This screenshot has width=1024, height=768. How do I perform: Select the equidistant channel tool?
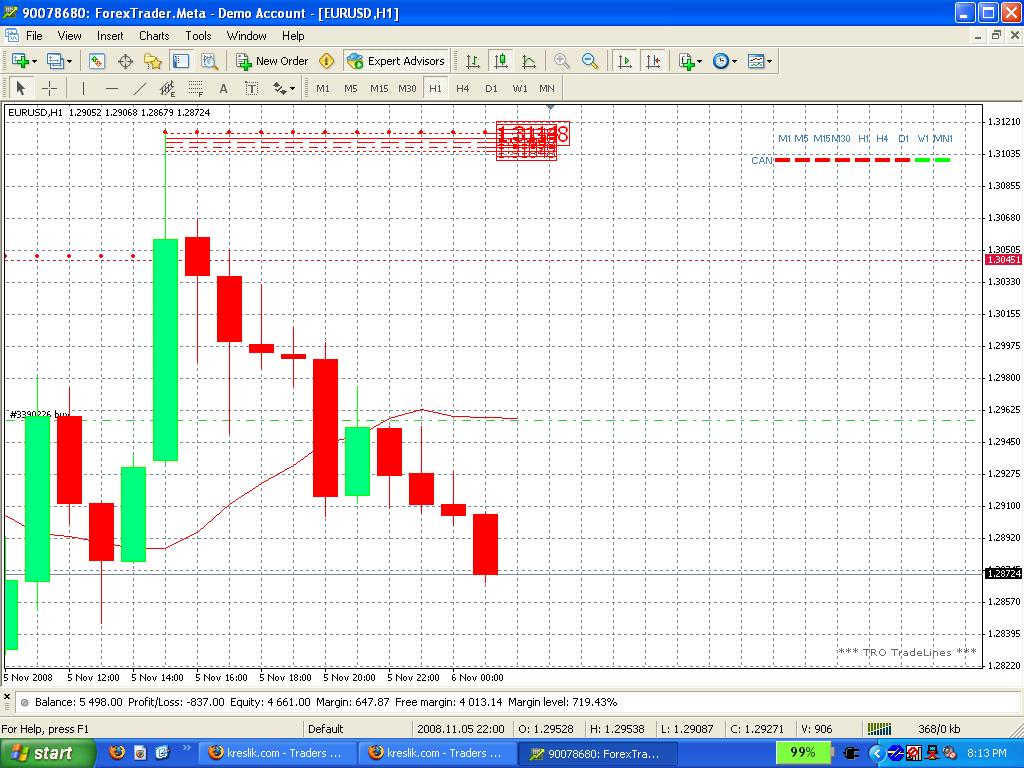168,88
